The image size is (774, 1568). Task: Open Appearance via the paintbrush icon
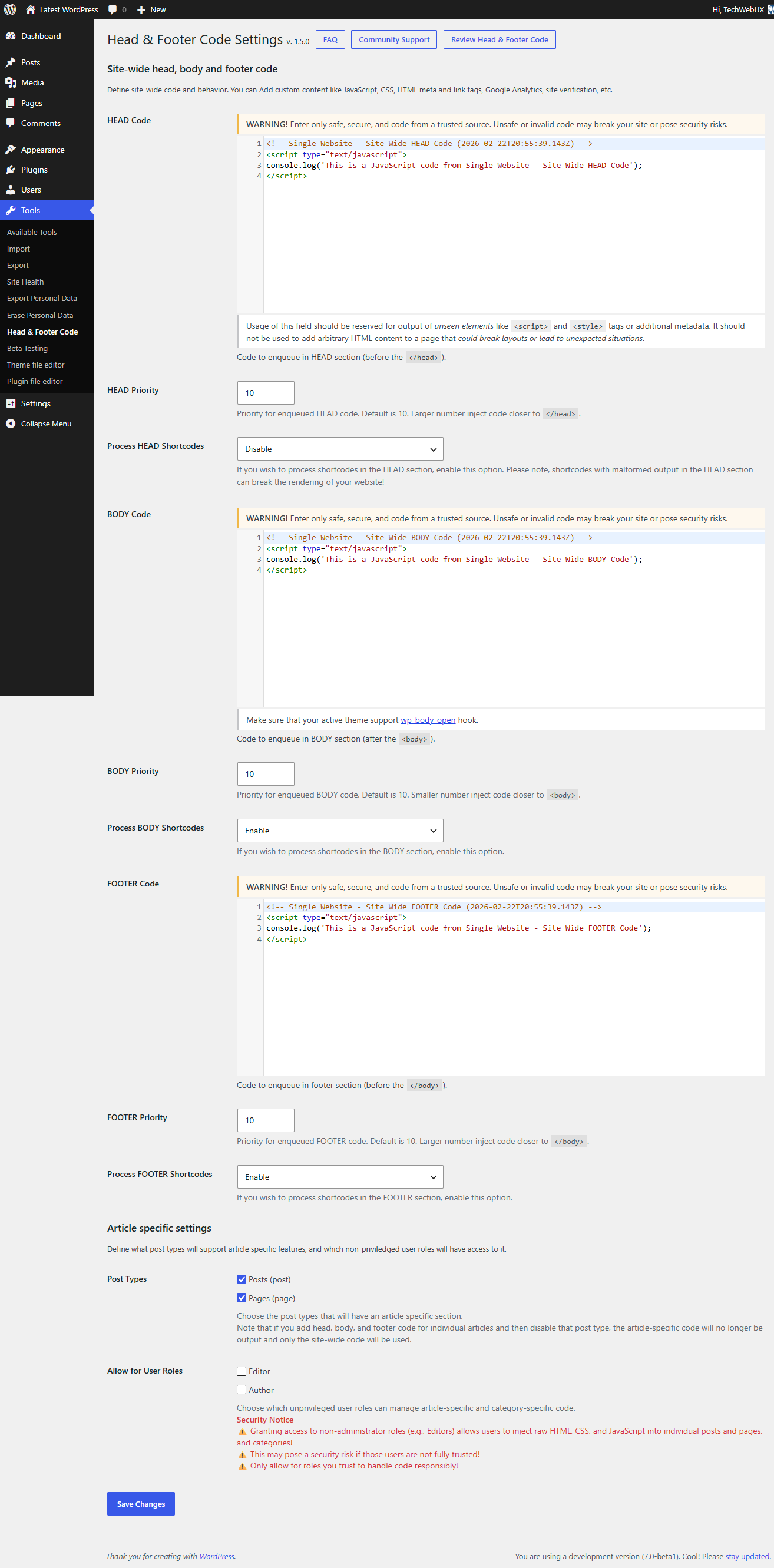(x=11, y=149)
